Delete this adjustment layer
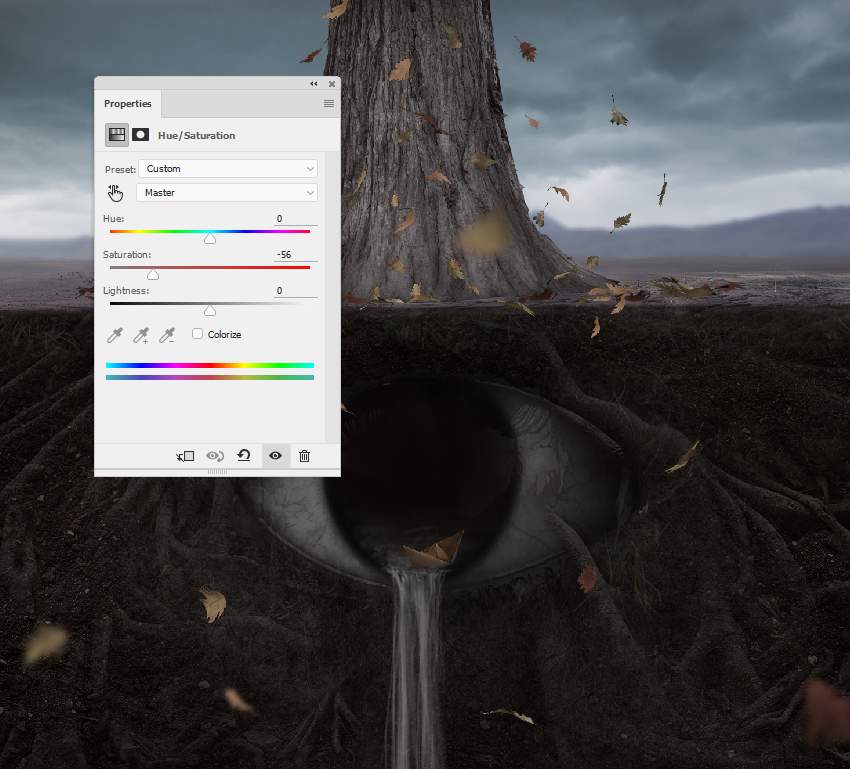The height and width of the screenshot is (769, 850). [305, 456]
